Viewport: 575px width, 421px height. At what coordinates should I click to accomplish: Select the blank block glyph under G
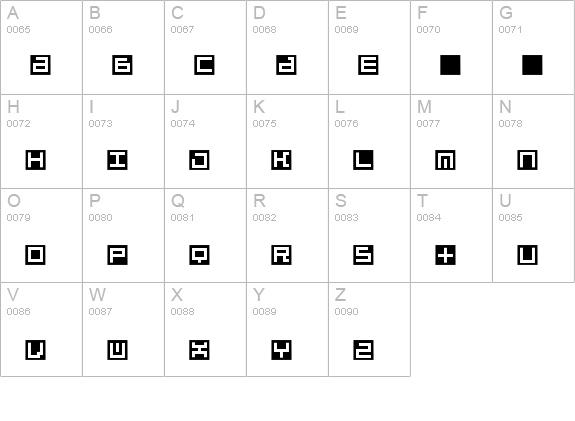click(532, 65)
